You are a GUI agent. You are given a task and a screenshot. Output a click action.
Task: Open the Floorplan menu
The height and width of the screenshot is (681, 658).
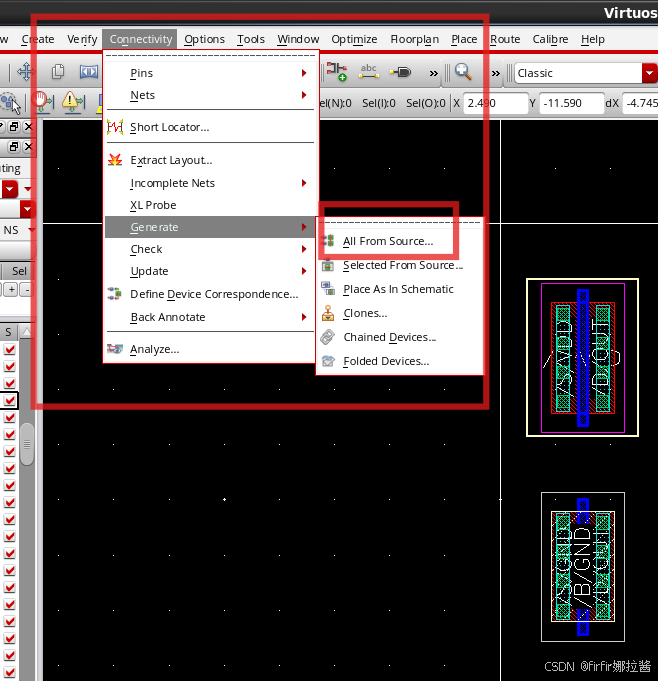coord(414,39)
